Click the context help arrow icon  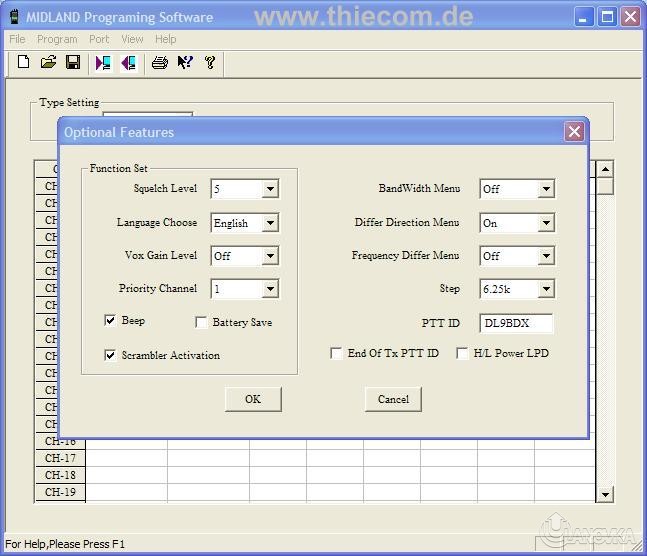tap(185, 63)
